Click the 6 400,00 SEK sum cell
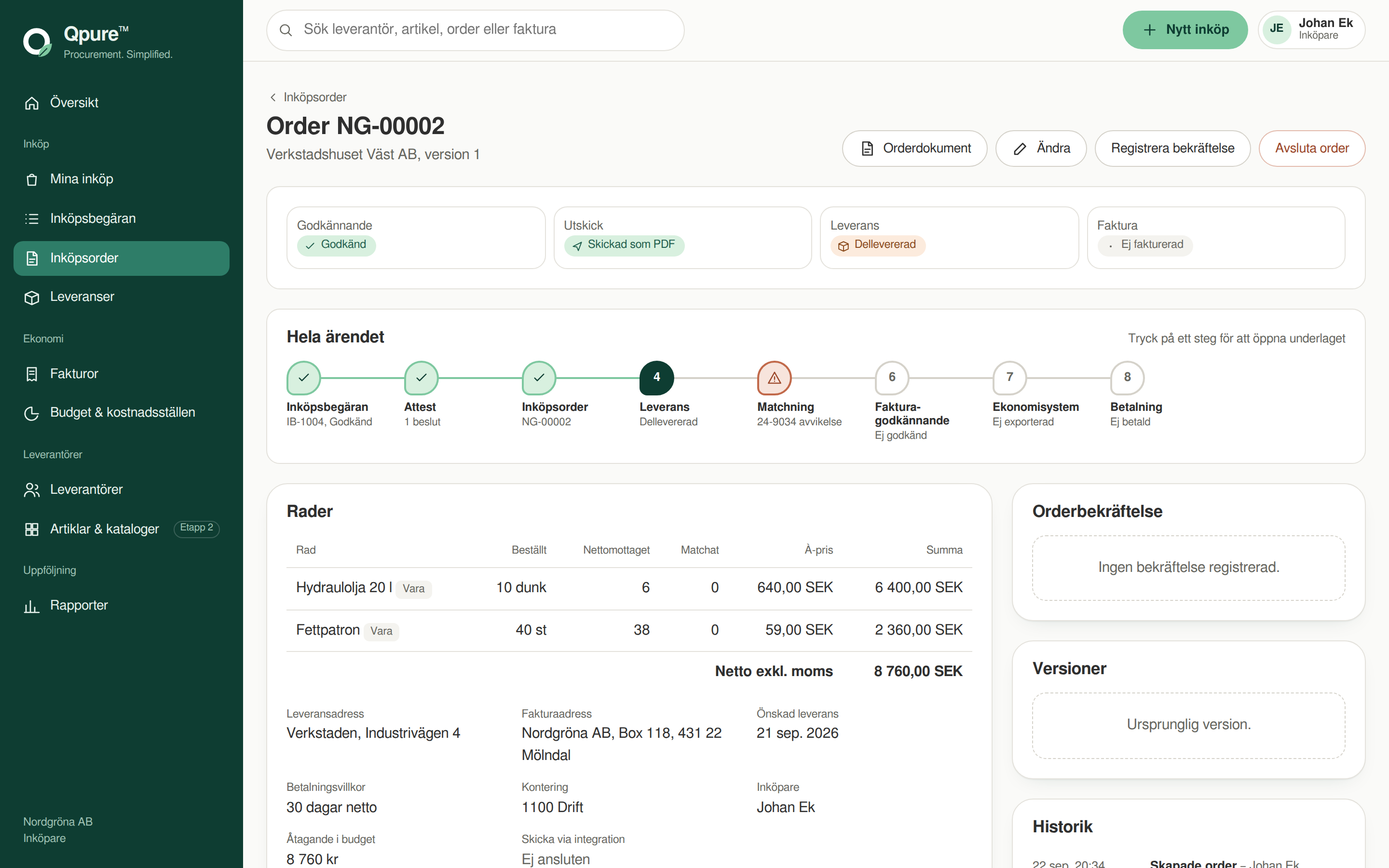 (918, 588)
